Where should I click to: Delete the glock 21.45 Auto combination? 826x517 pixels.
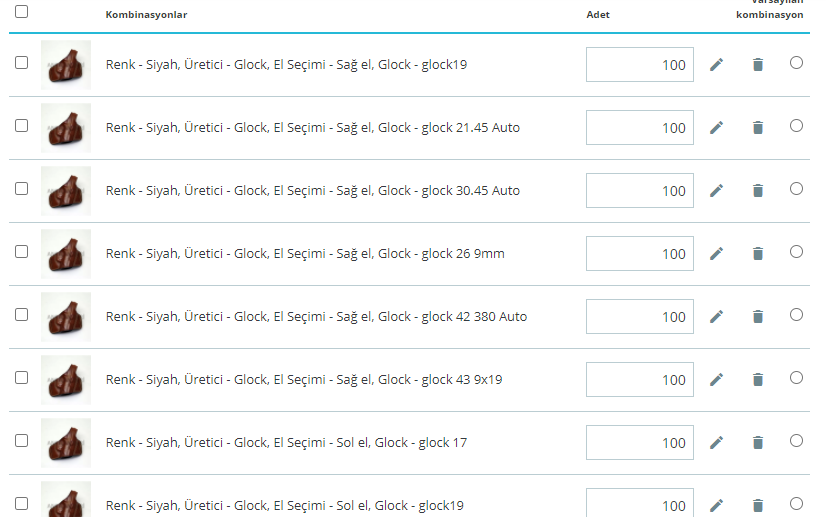758,128
